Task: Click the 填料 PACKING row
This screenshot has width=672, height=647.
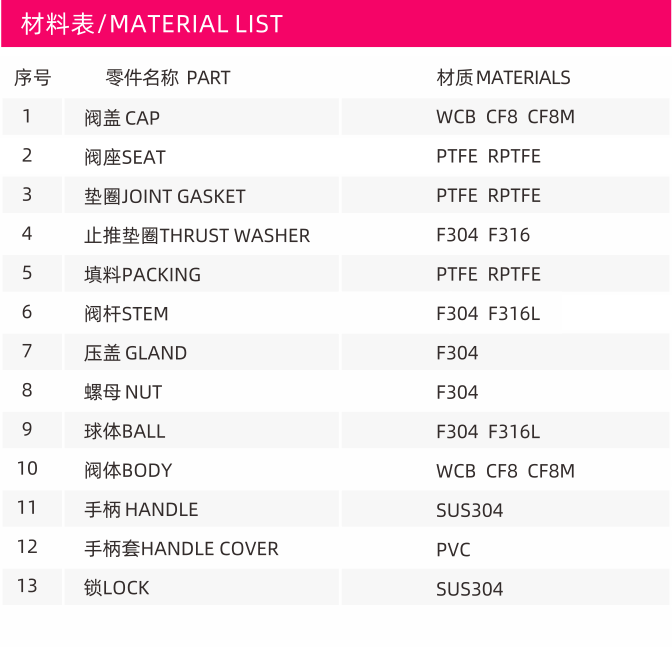Action: [336, 274]
